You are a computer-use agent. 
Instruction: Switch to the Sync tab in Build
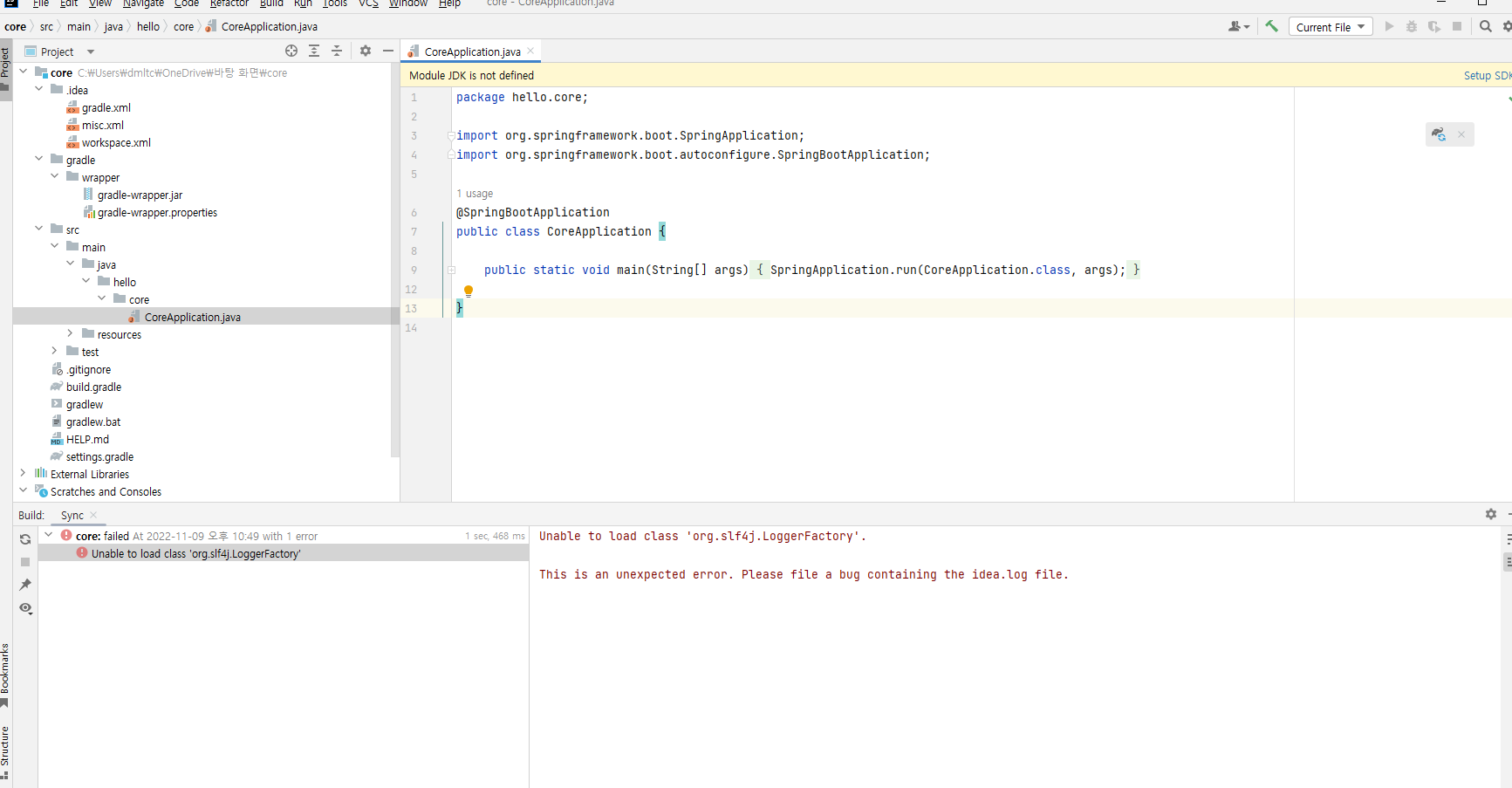(x=72, y=515)
